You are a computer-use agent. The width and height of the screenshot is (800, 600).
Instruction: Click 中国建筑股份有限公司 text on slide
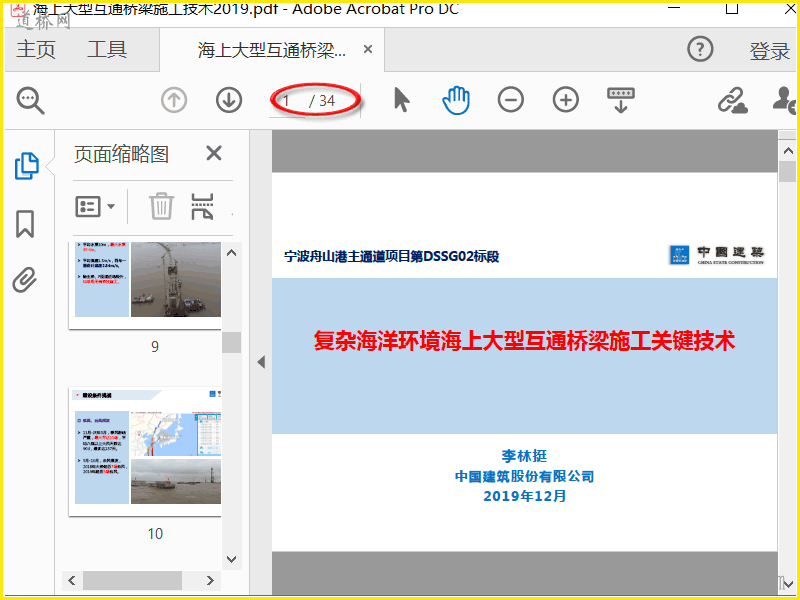pyautogui.click(x=524, y=477)
